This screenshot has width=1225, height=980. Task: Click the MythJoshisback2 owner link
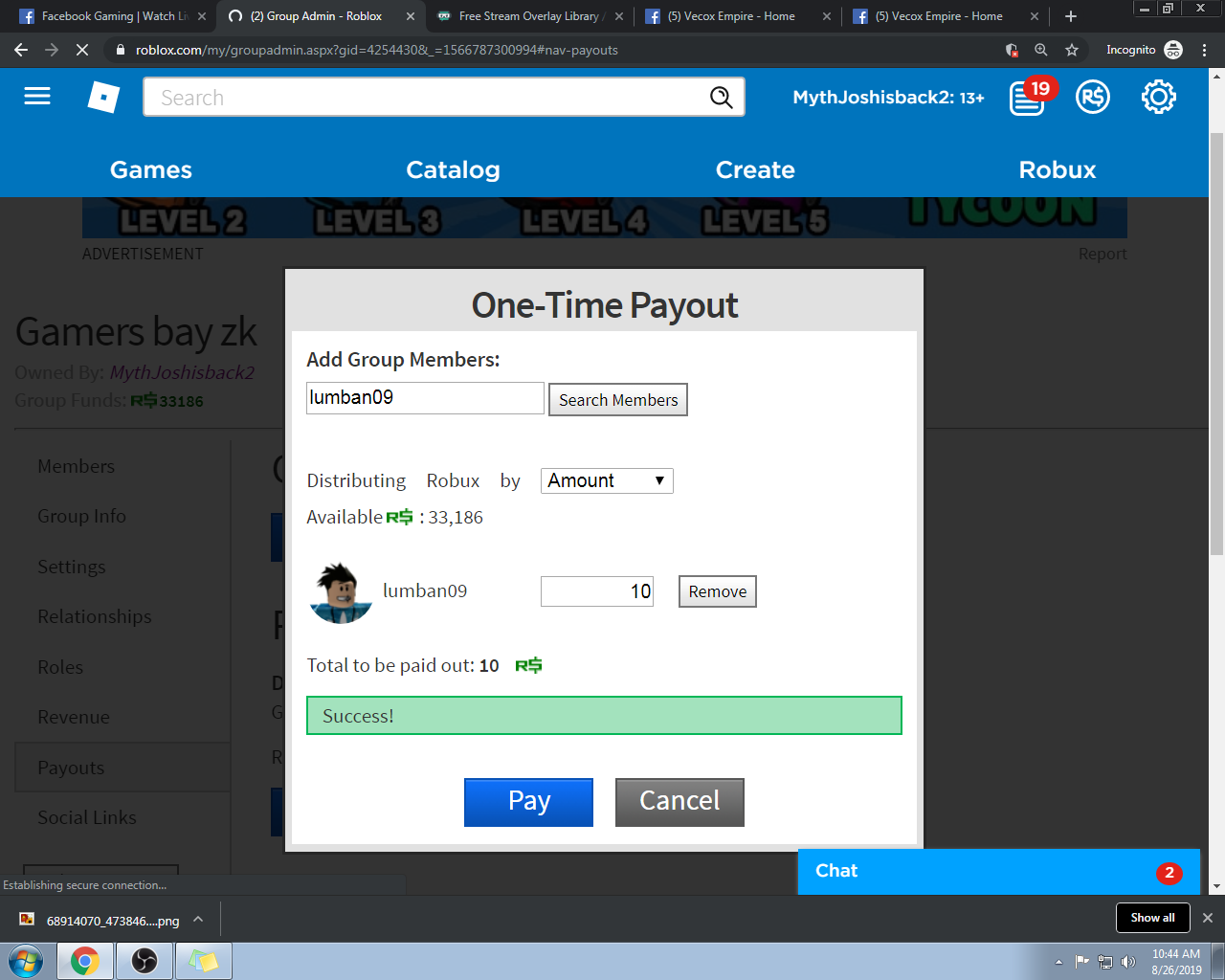[x=182, y=372]
